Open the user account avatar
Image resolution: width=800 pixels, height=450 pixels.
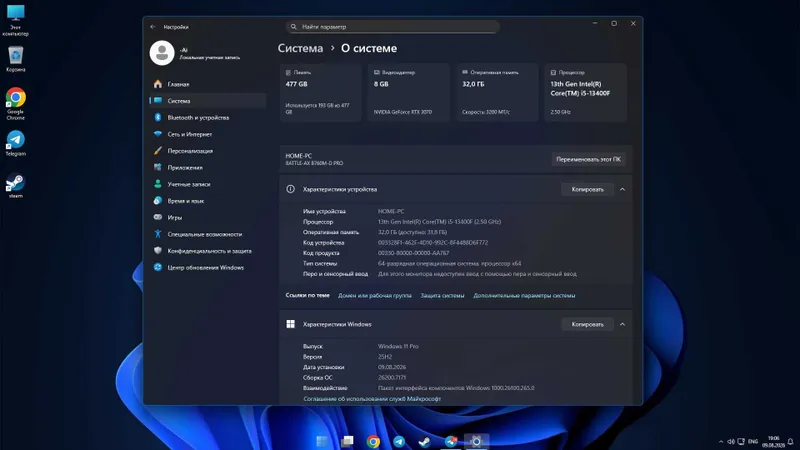coord(162,53)
